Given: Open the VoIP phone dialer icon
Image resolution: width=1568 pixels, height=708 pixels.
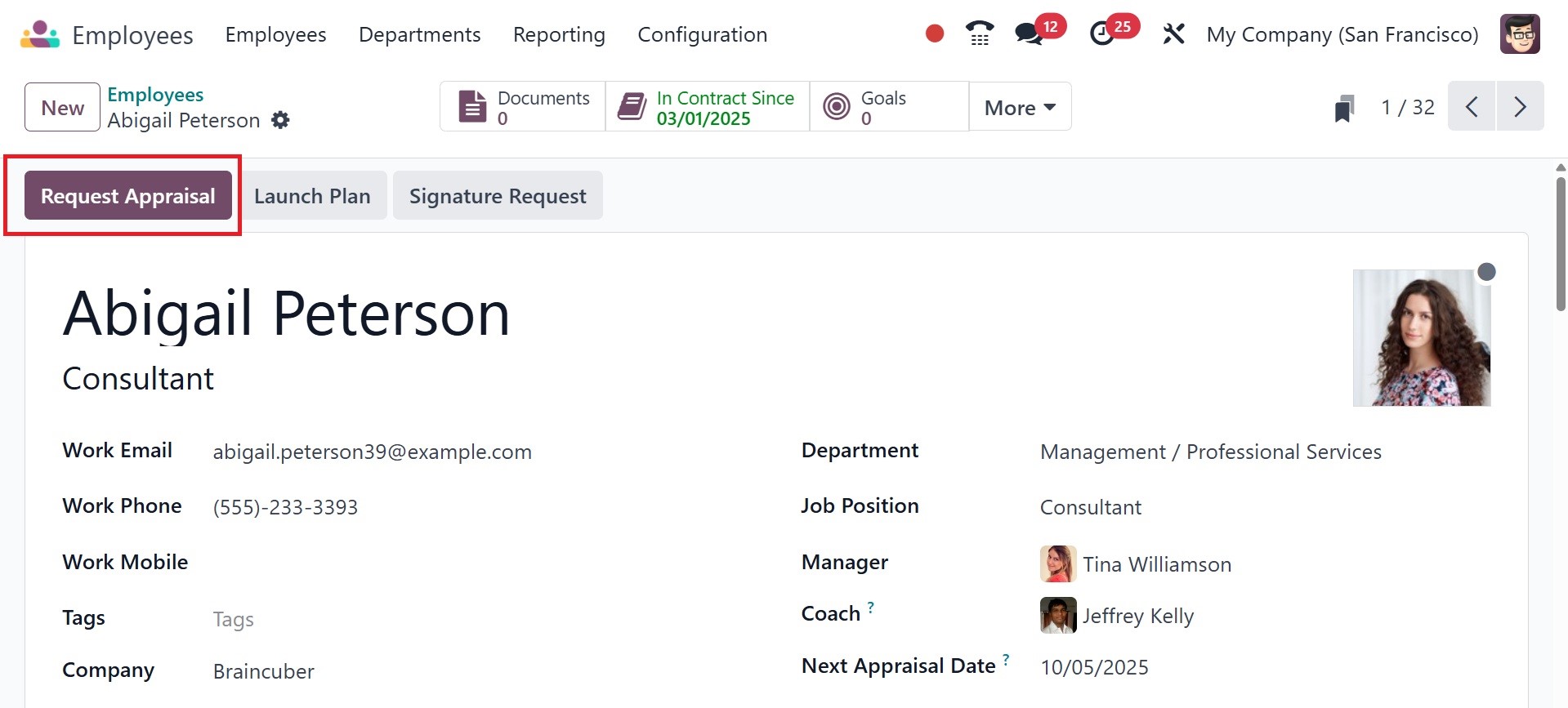Looking at the screenshot, I should tap(979, 33).
